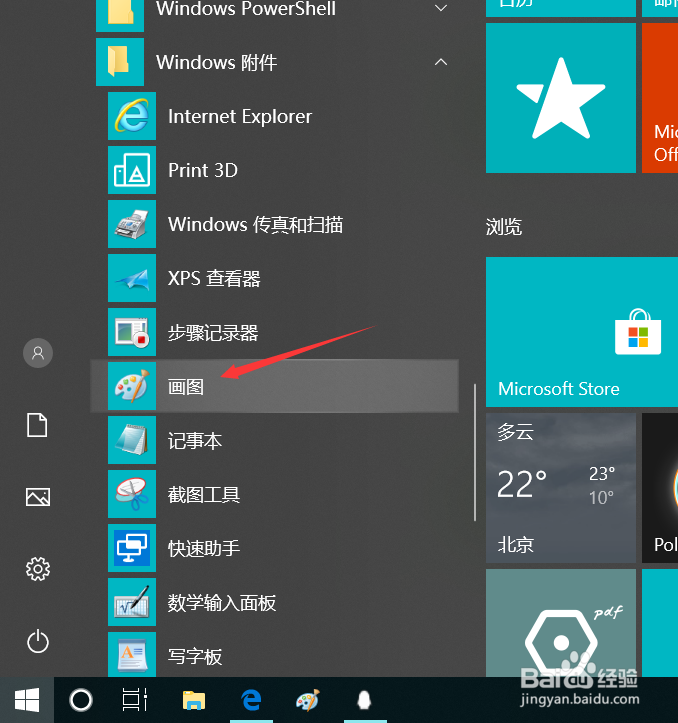This screenshot has height=723, width=678.
Task: Open Windows 传真和扫描 fax icon
Action: (x=132, y=224)
